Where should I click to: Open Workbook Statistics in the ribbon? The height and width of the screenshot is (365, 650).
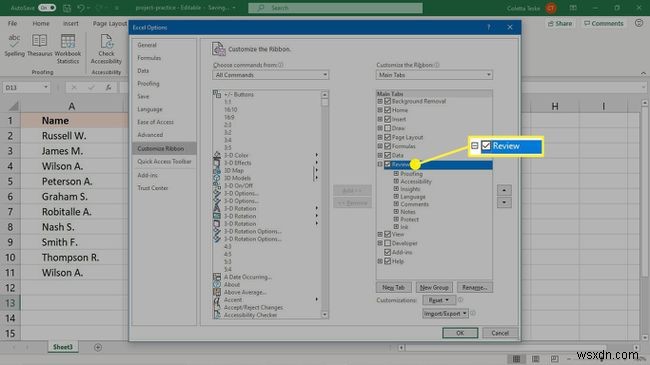coord(68,49)
